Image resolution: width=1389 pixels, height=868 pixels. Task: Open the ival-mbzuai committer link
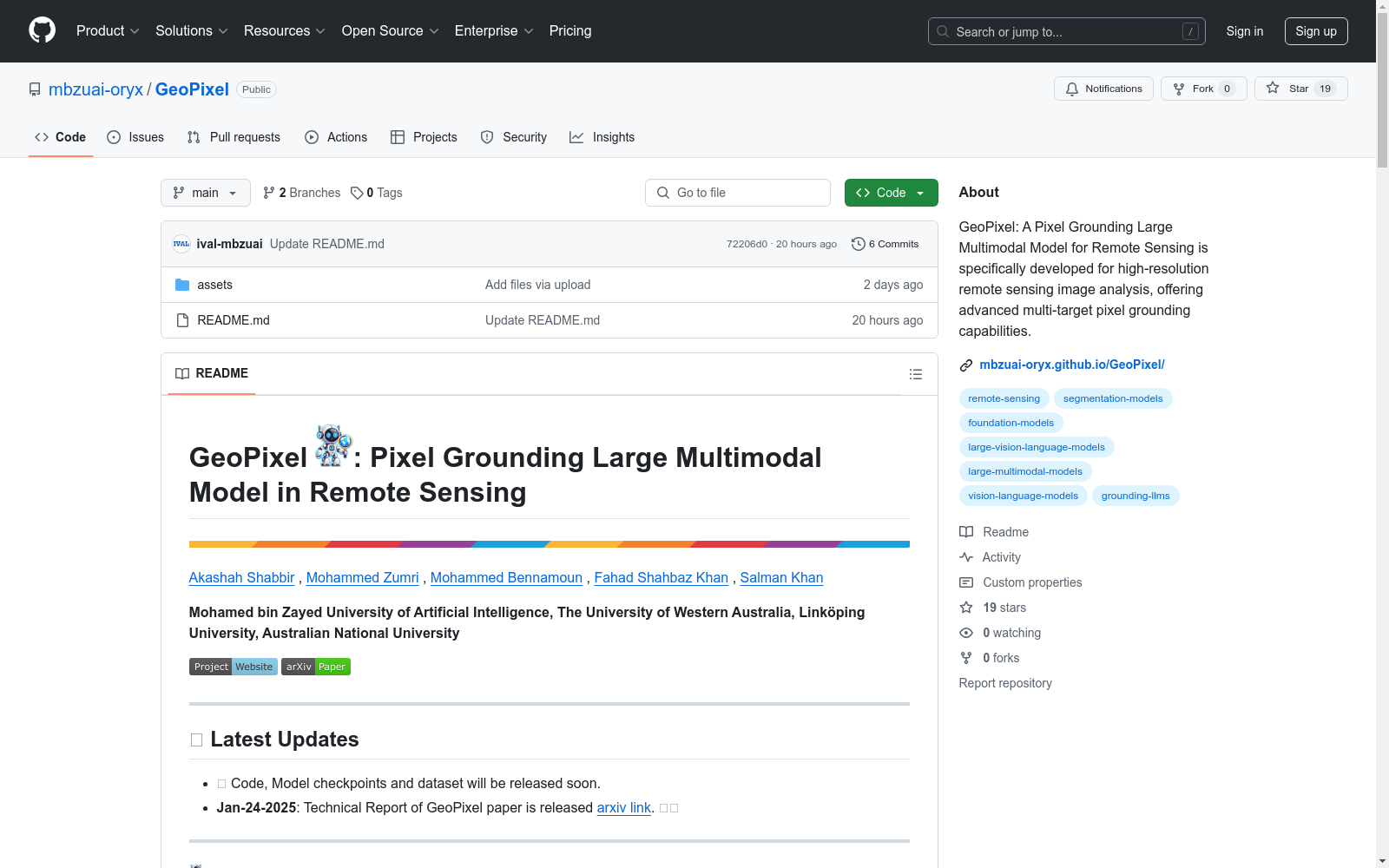click(x=229, y=244)
